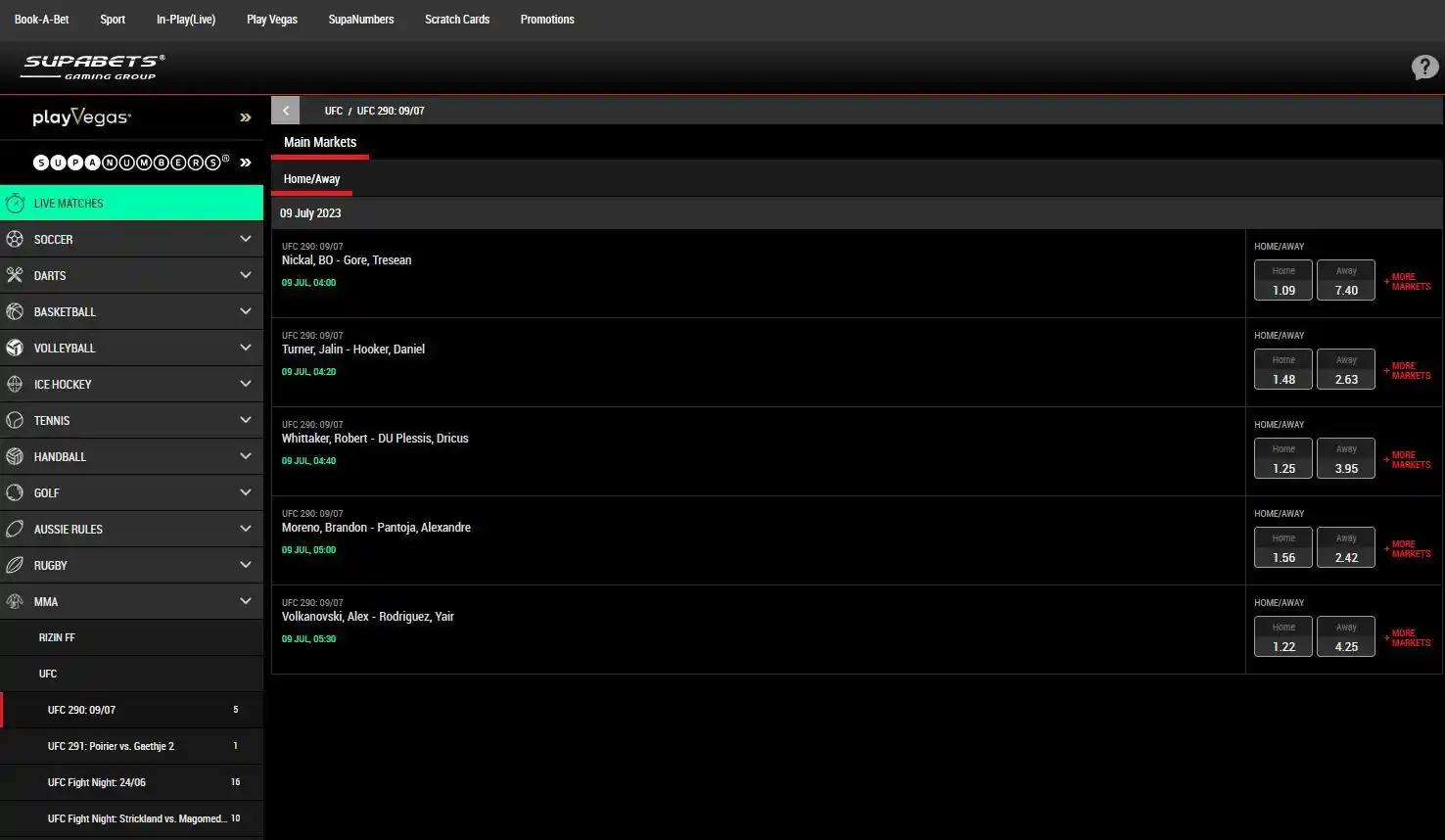Open Scratch Cards menu item
Screen dimensions: 1445x840
click(457, 20)
